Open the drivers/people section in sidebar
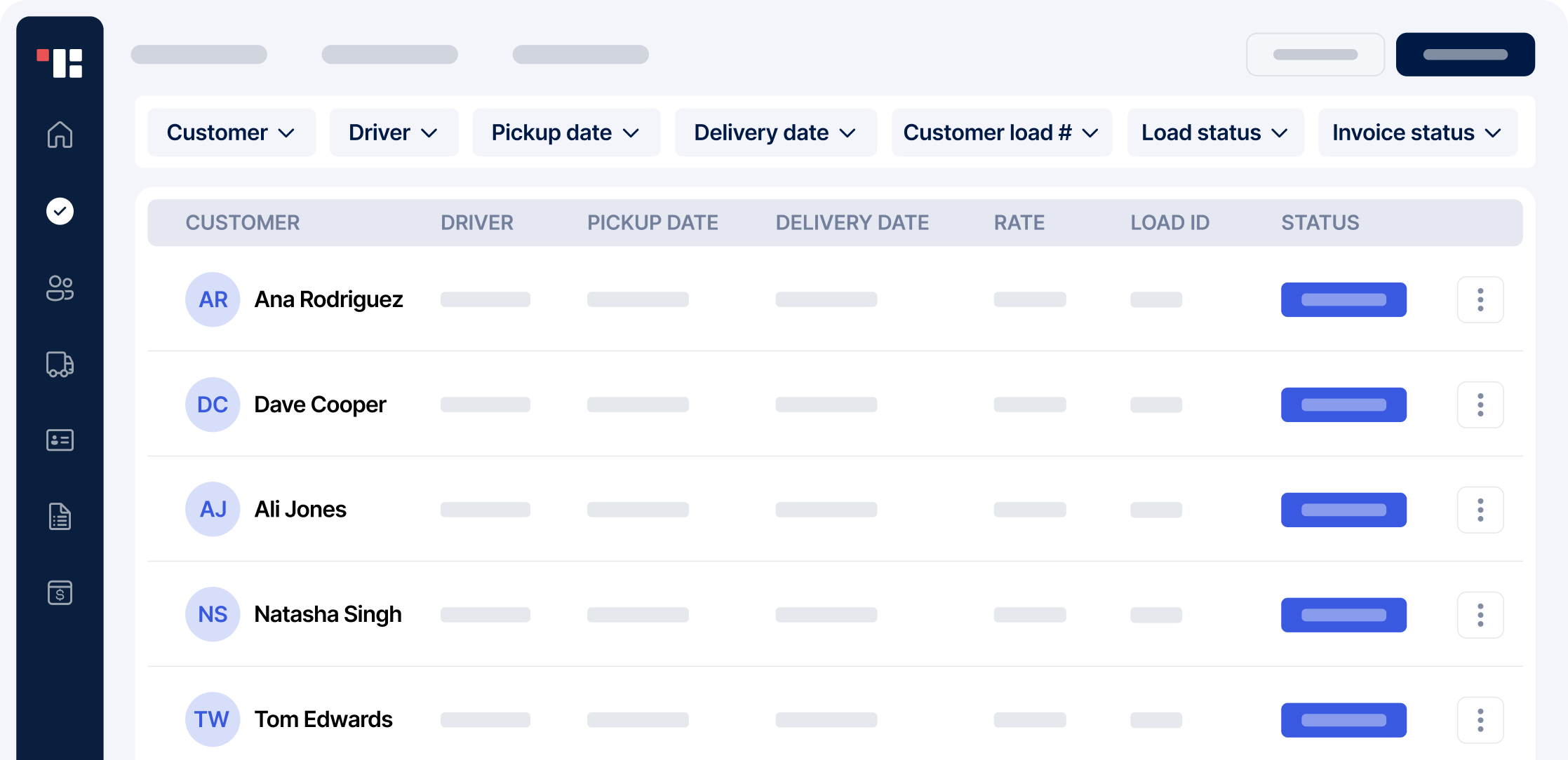 coord(60,288)
